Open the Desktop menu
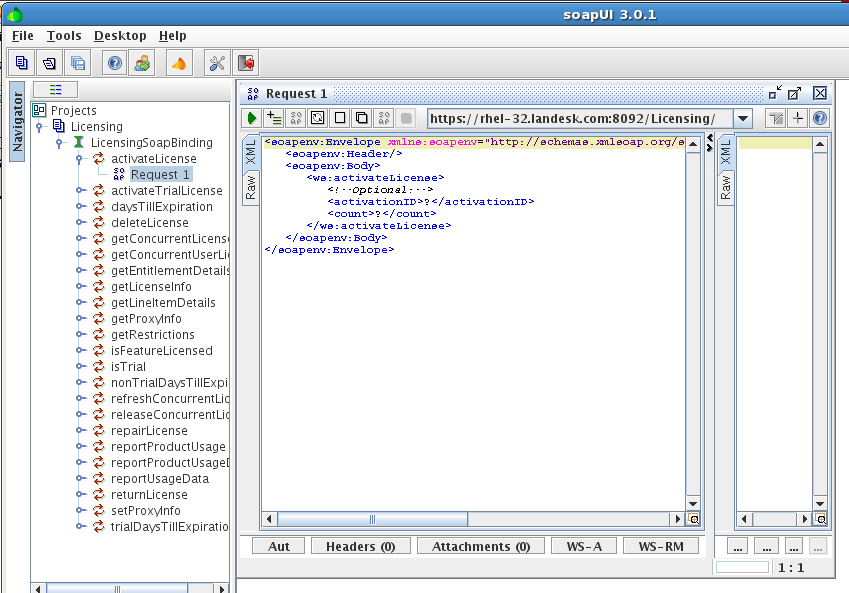849x593 pixels. point(120,36)
